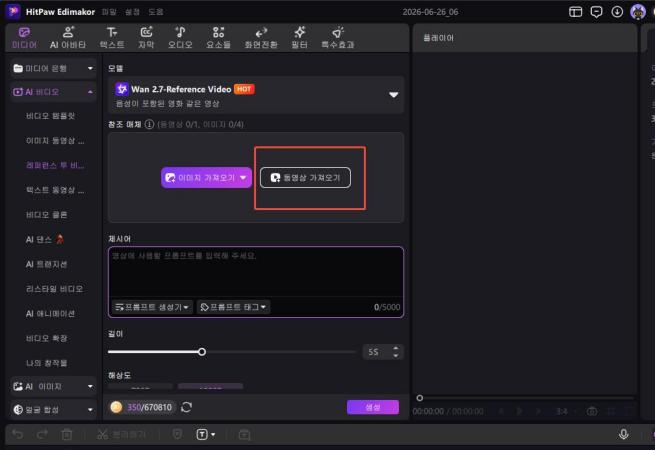The width and height of the screenshot is (655, 450).
Task: Select AI 애니메이션 in the sidebar
Action: click(51, 313)
